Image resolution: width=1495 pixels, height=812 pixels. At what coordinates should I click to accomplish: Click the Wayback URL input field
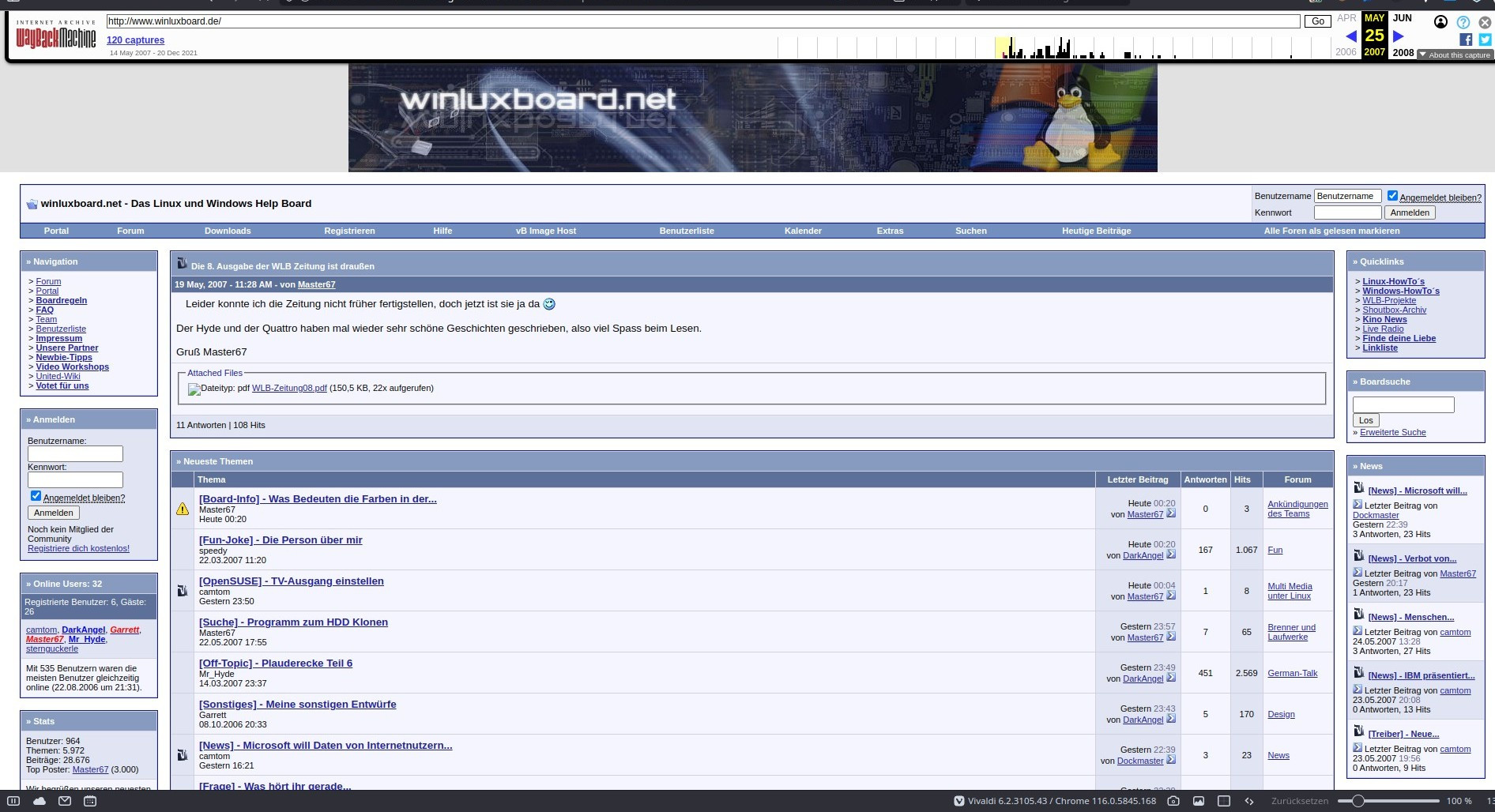click(703, 21)
